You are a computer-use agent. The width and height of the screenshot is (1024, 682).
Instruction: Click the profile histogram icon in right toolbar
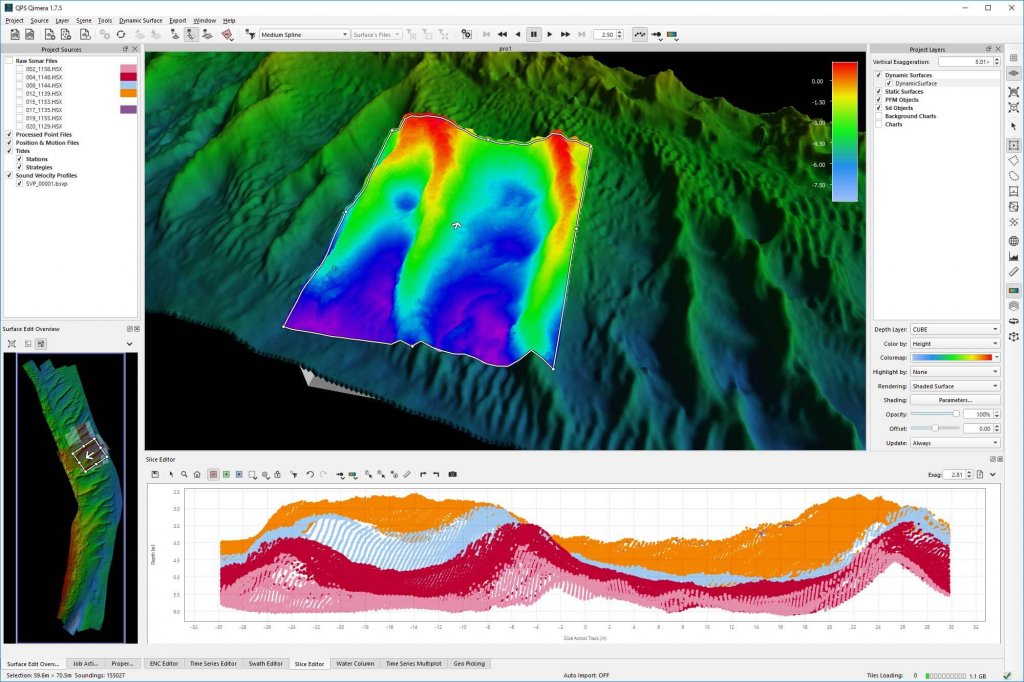pyautogui.click(x=1013, y=257)
